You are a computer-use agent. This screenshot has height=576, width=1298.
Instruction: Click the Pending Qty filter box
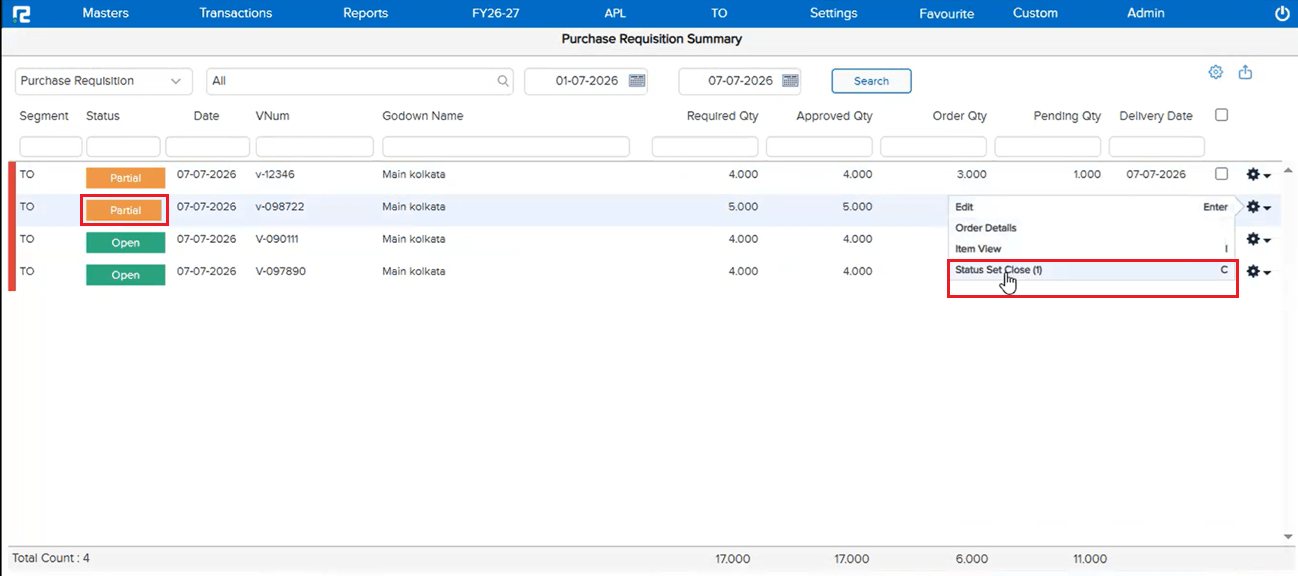point(1049,147)
